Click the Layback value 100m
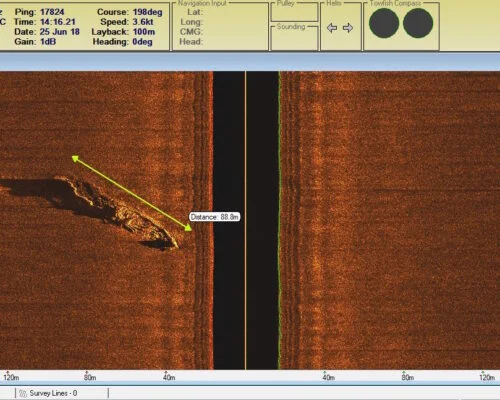The height and width of the screenshot is (400, 500). tap(144, 32)
